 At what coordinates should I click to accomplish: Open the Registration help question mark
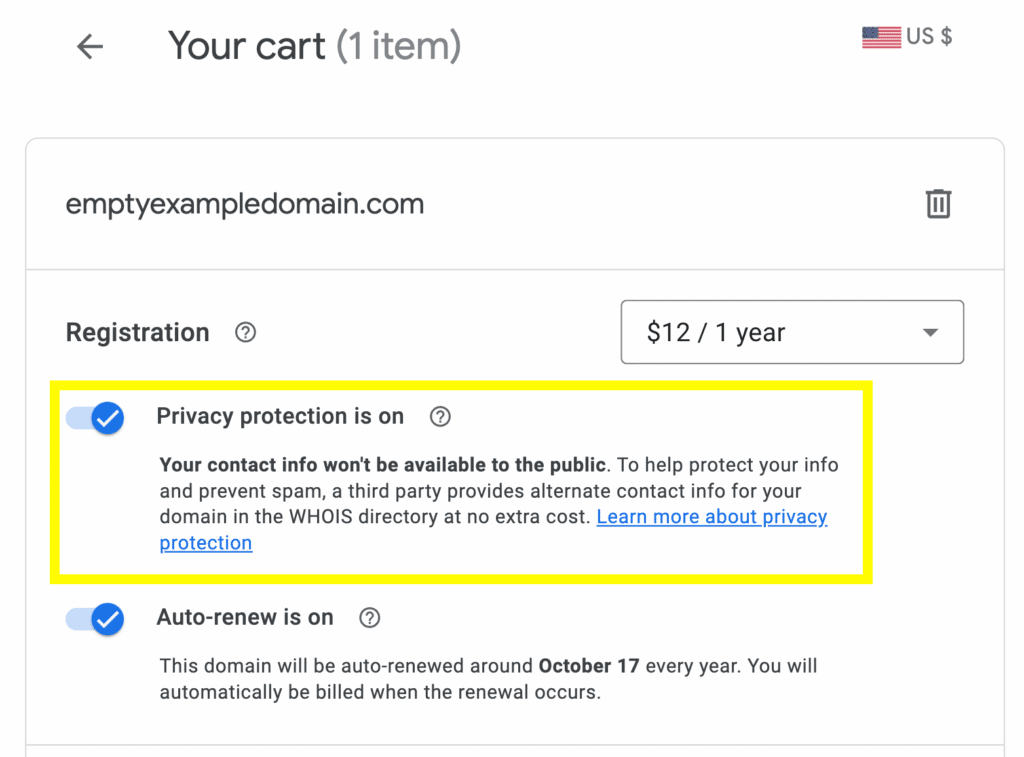[x=246, y=332]
